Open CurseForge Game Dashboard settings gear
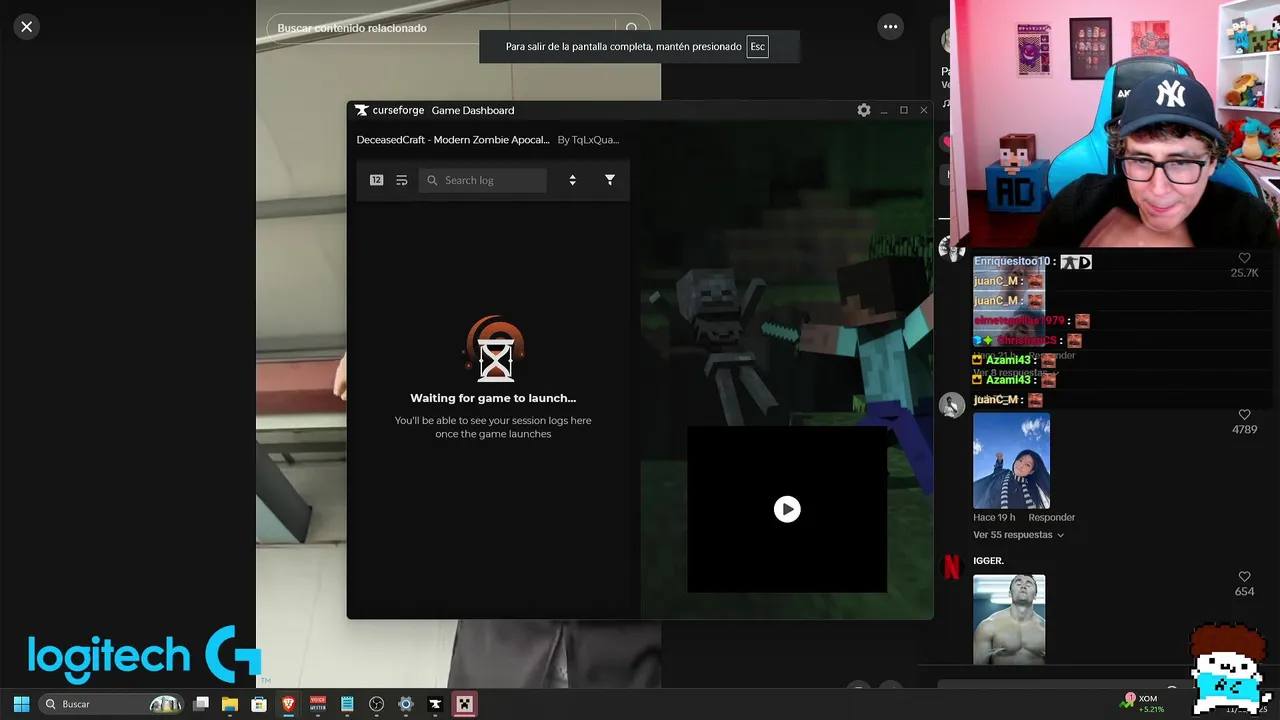Viewport: 1280px width, 720px height. click(x=864, y=110)
